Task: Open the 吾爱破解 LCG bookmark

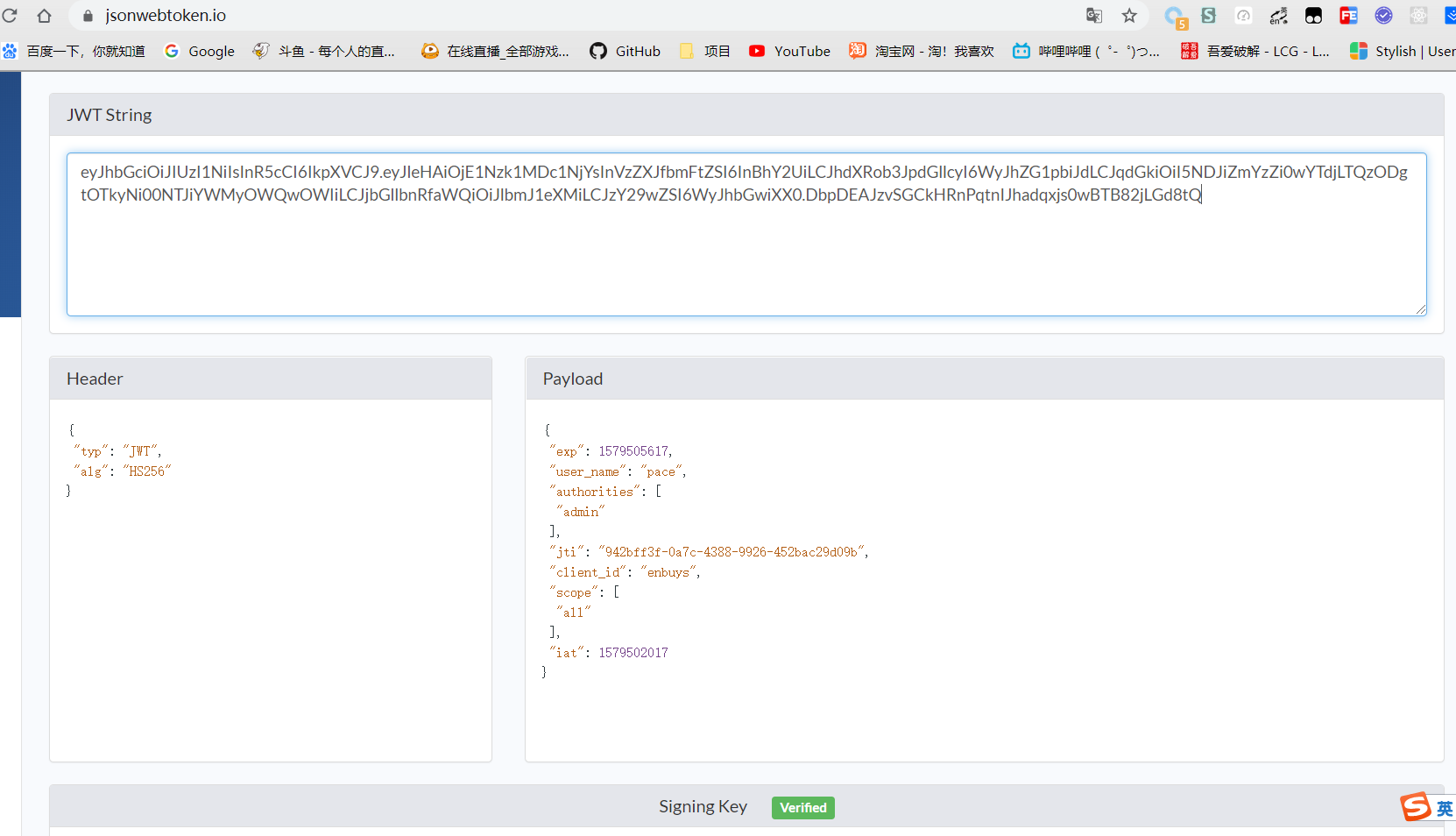Action: tap(1255, 51)
